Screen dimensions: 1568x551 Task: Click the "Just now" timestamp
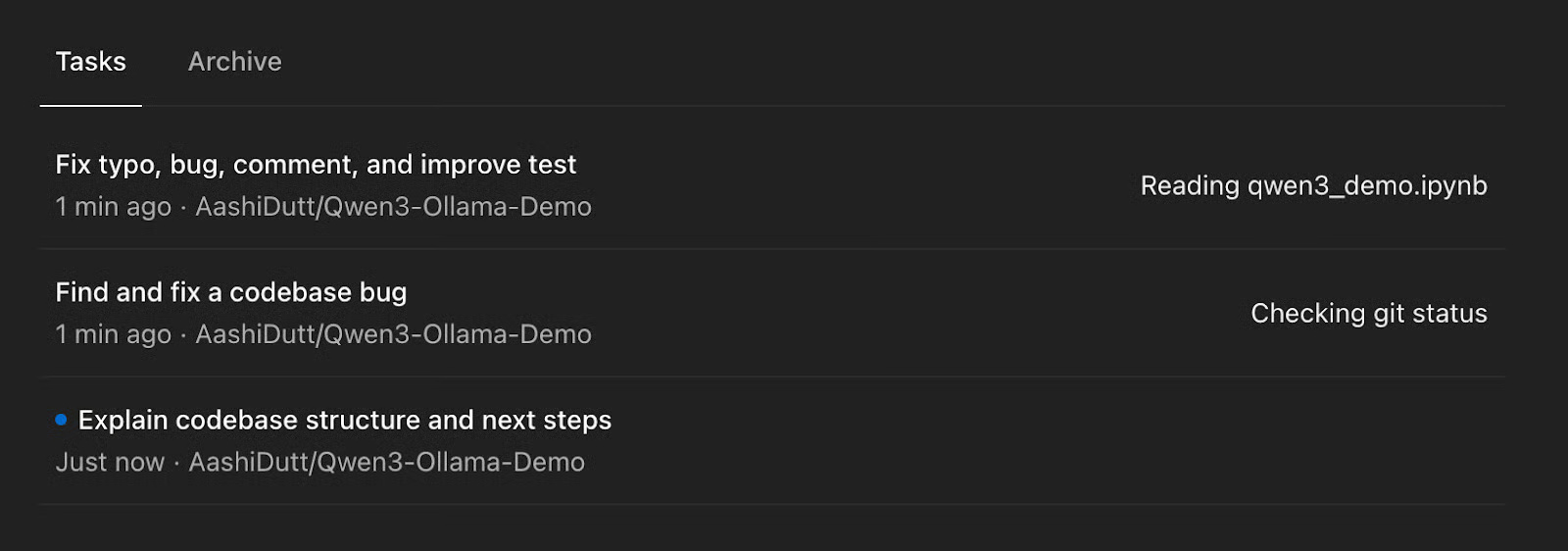(x=110, y=462)
